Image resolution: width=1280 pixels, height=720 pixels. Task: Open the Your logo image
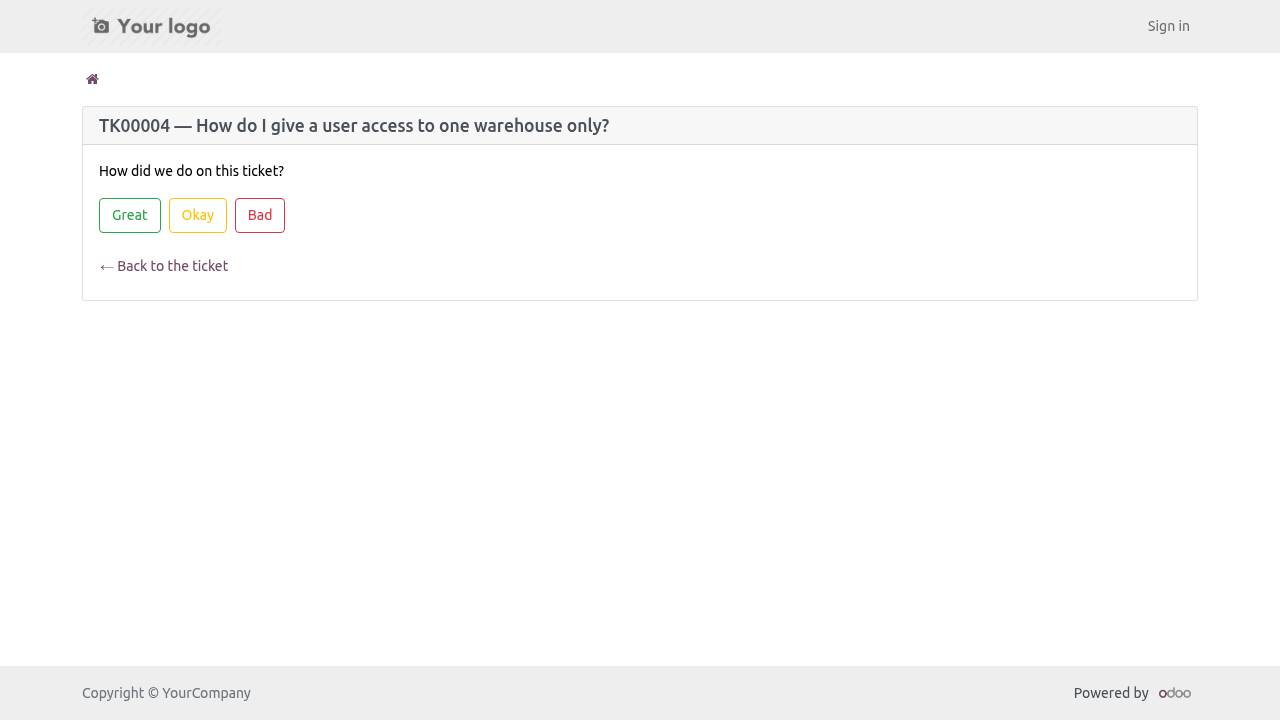(x=152, y=27)
